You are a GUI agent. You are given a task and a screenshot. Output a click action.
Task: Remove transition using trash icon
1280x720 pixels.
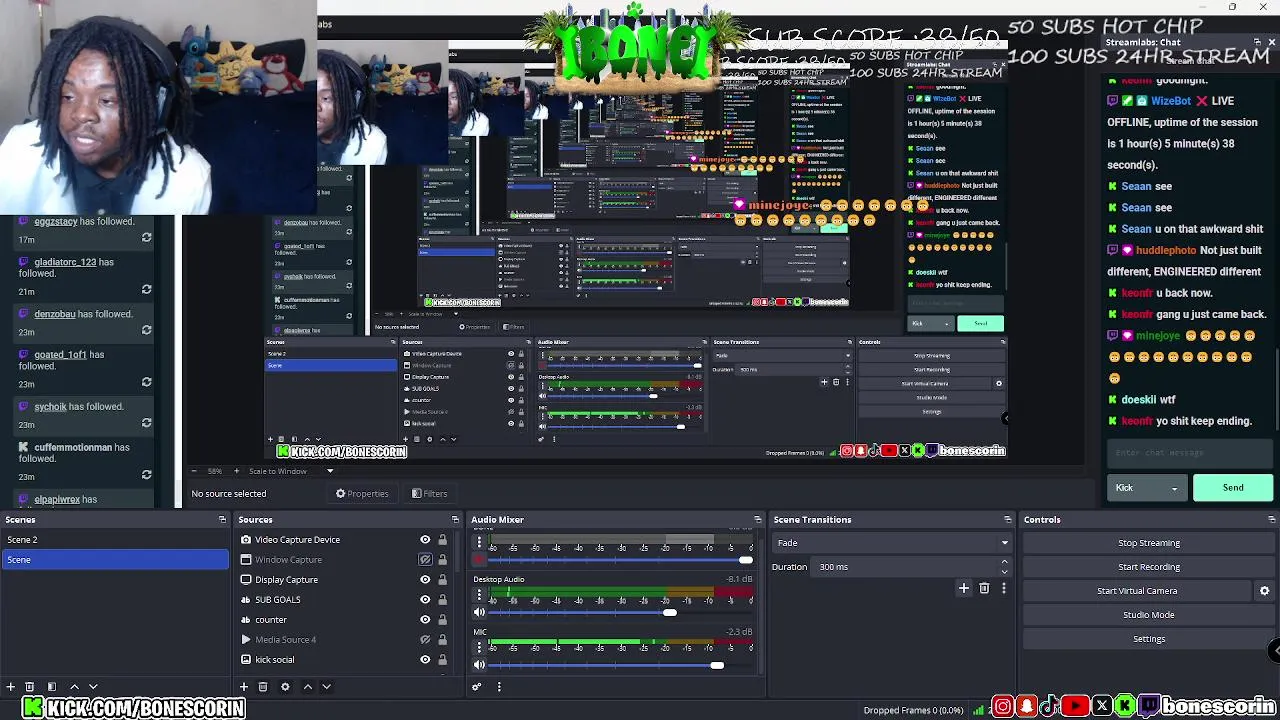[x=984, y=589]
